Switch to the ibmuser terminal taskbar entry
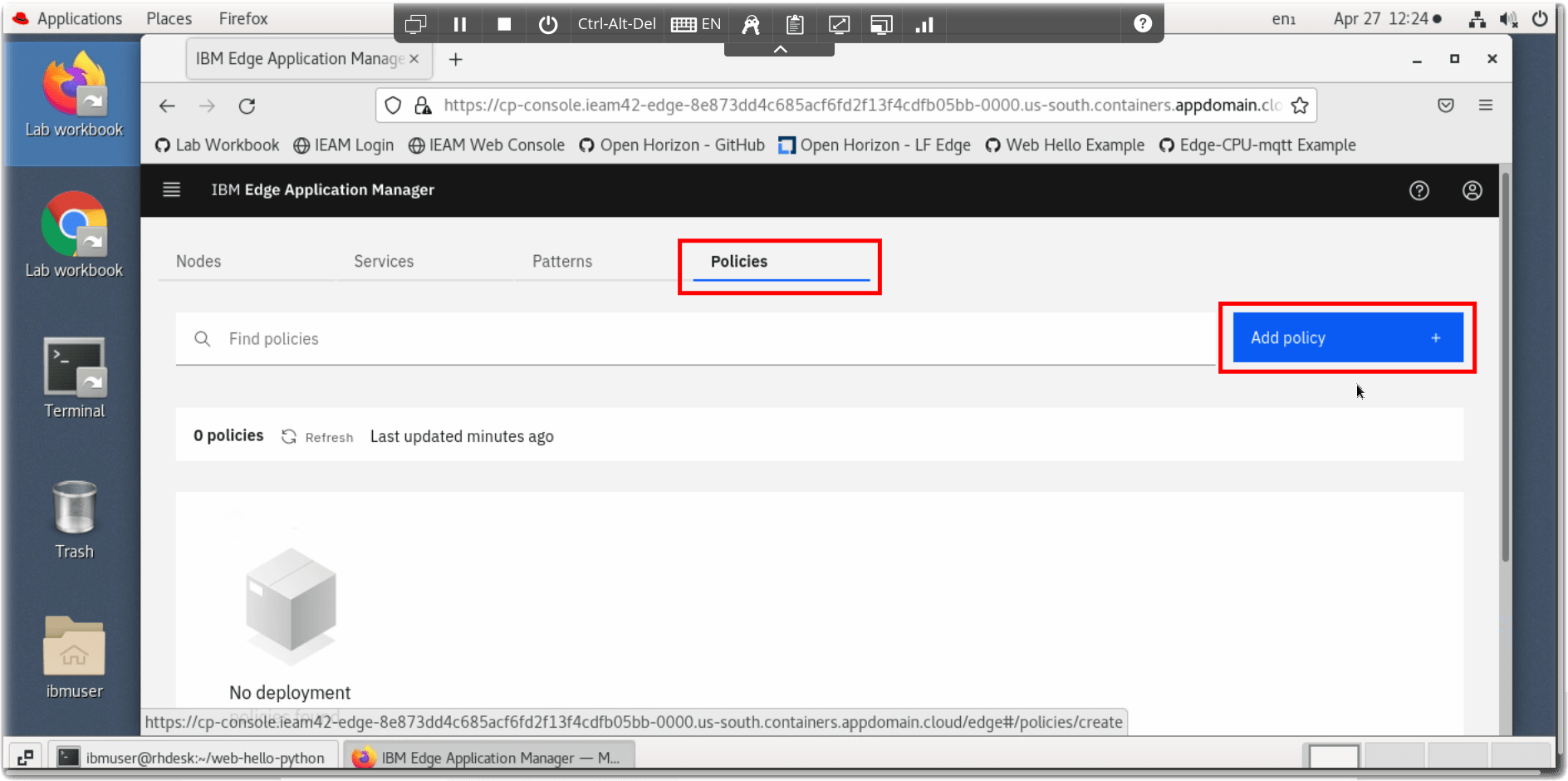 pyautogui.click(x=194, y=758)
